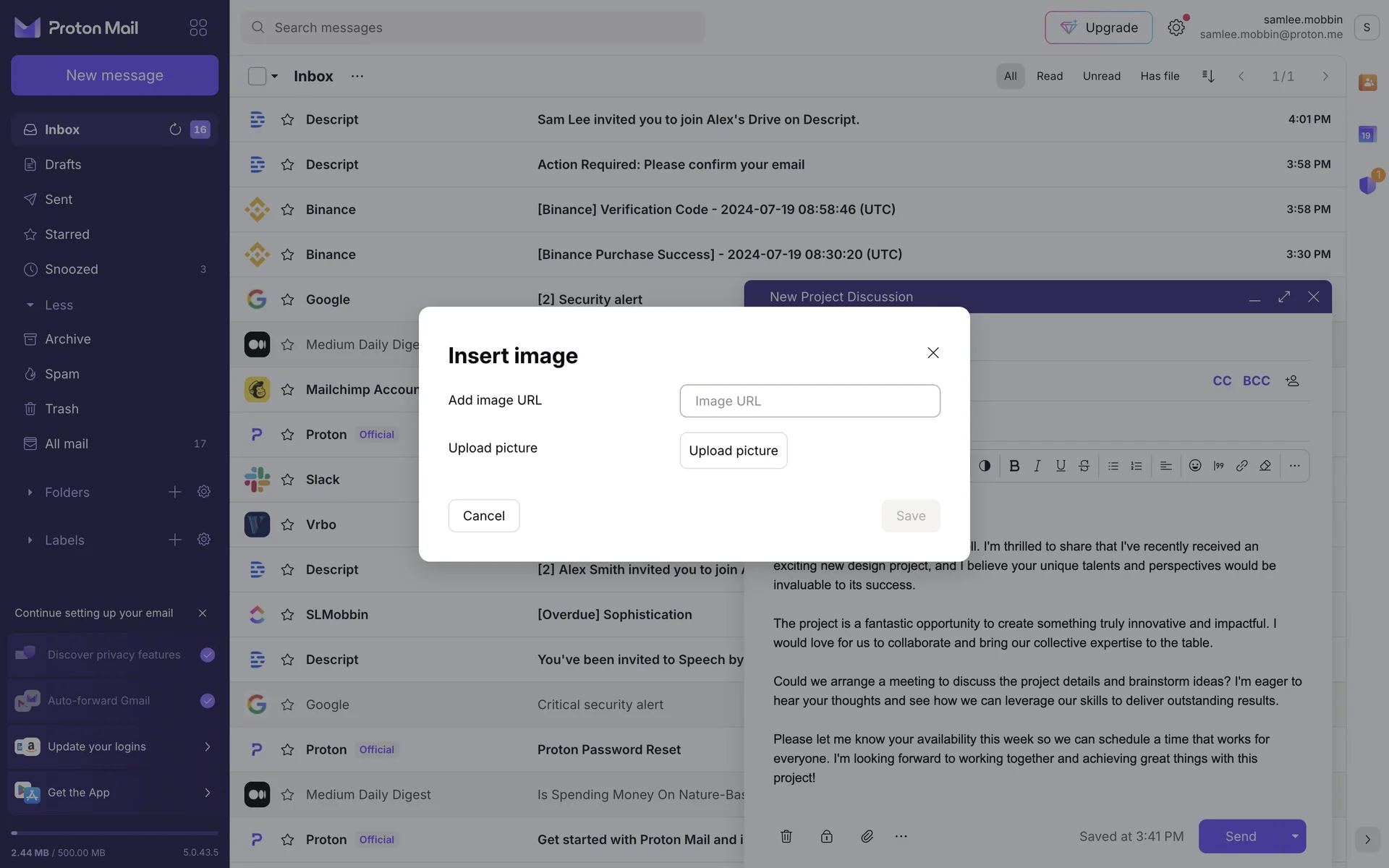Star the Binance verification code email
The image size is (1389, 868).
tap(287, 210)
